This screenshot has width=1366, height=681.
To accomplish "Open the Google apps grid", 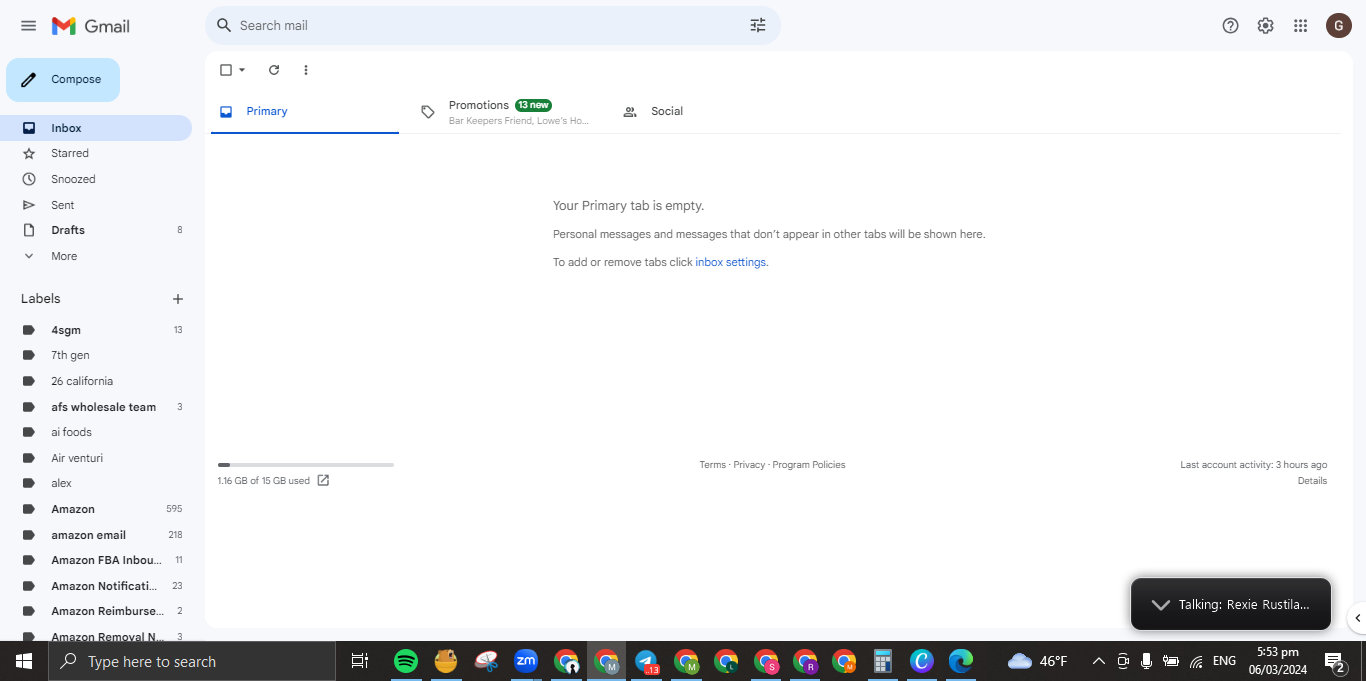I will click(x=1301, y=26).
